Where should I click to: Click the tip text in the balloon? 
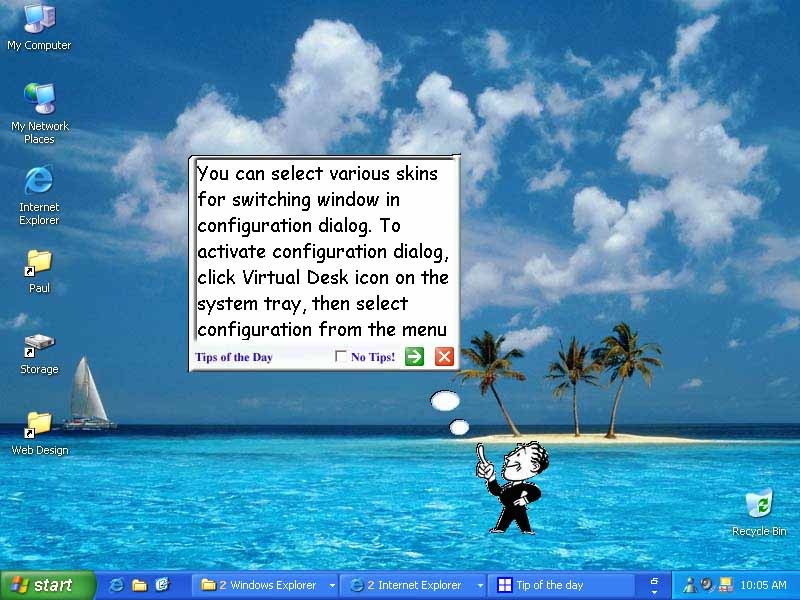(x=322, y=251)
